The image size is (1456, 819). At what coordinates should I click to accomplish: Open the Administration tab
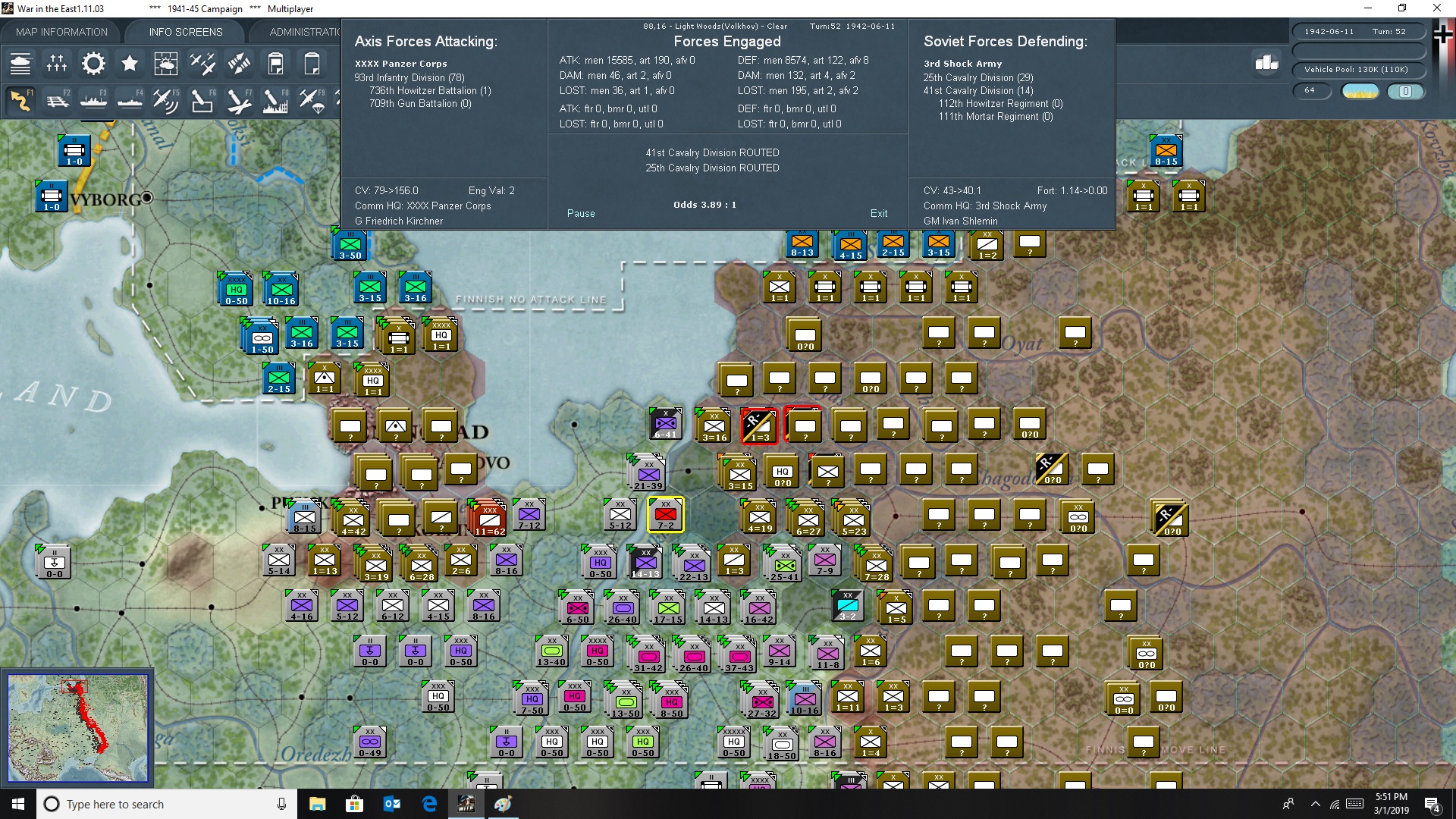coord(303,32)
